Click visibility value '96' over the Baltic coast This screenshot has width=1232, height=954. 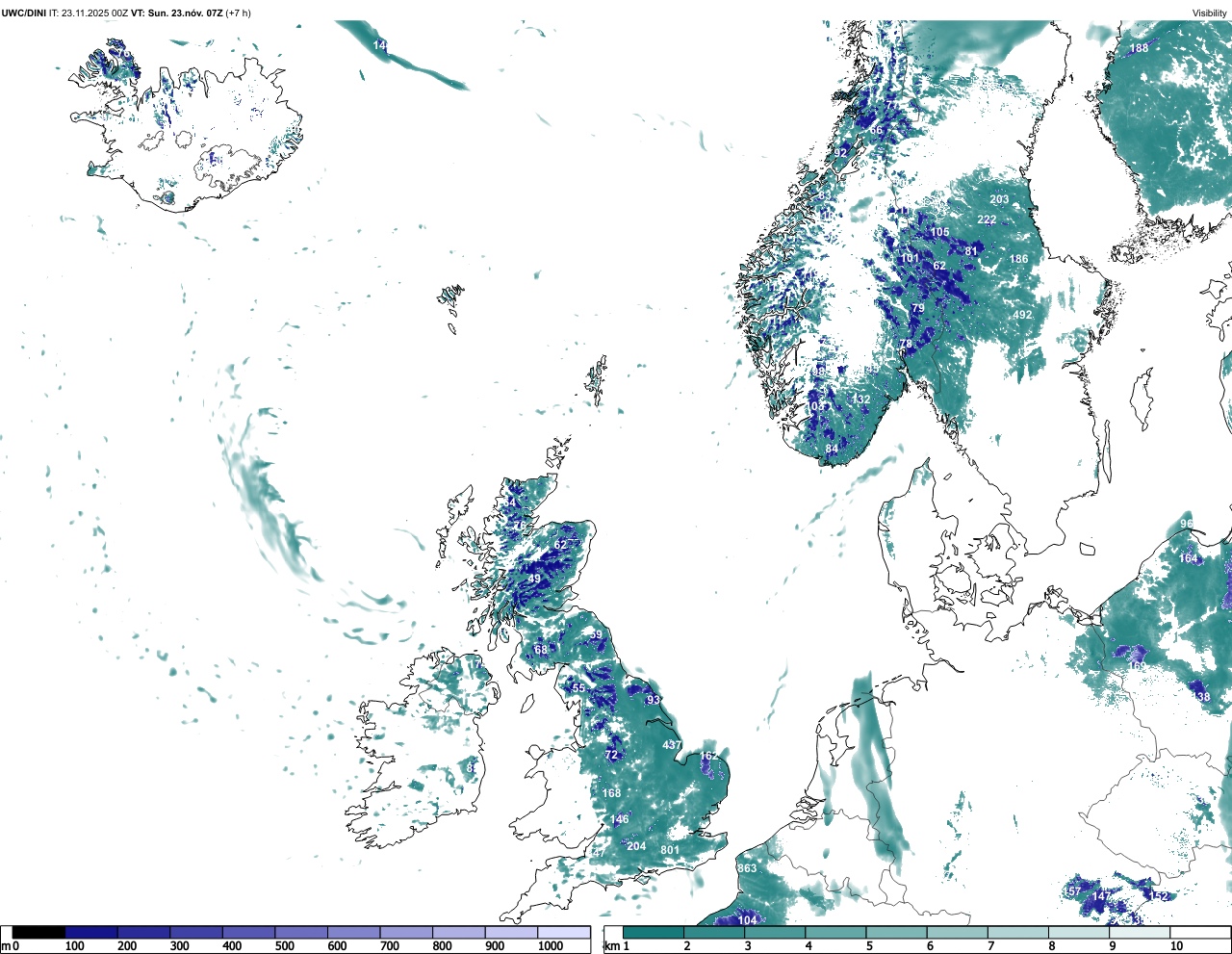click(1187, 525)
